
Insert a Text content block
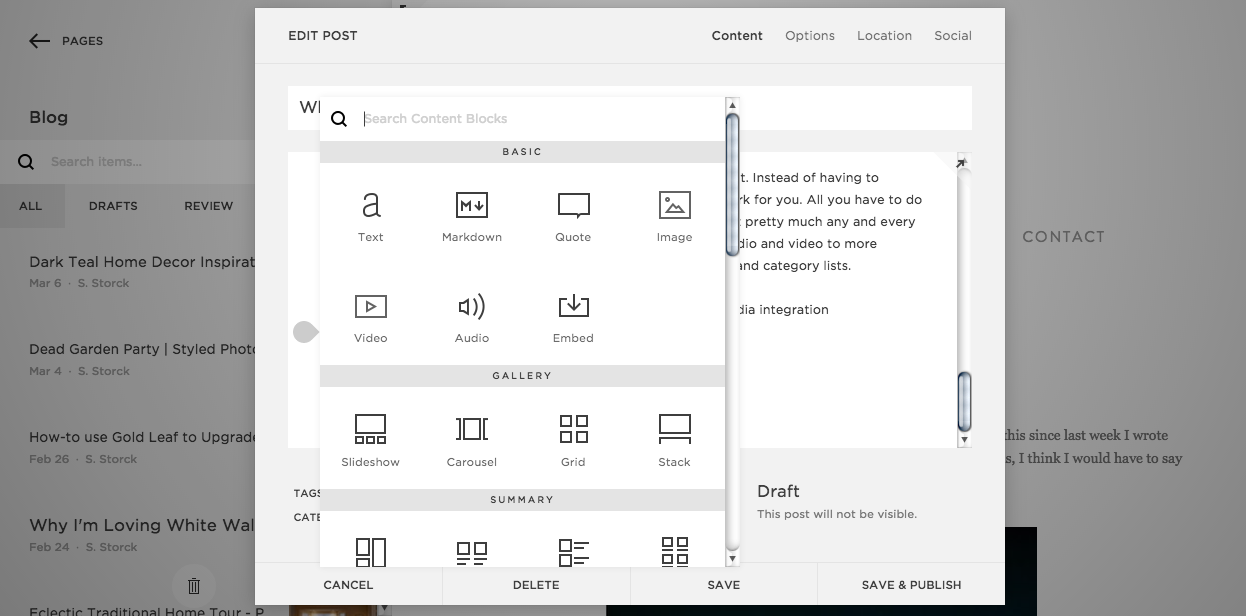[371, 215]
